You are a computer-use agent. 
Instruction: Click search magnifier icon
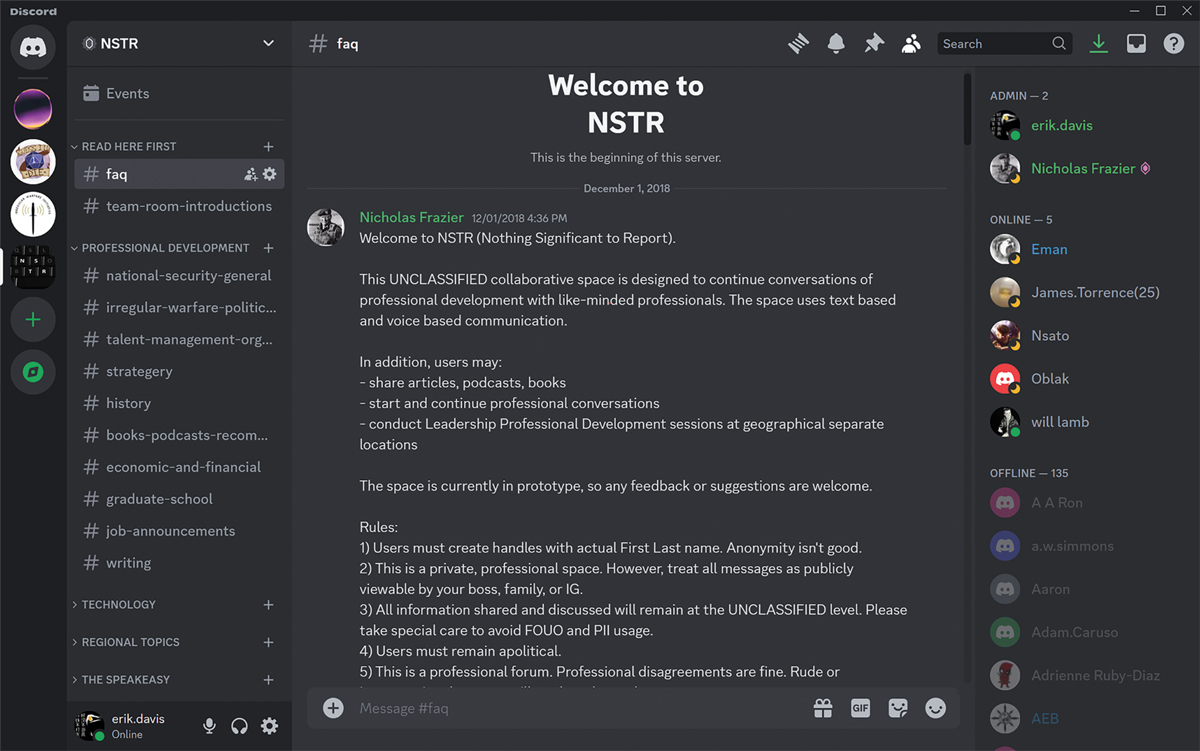point(1059,44)
